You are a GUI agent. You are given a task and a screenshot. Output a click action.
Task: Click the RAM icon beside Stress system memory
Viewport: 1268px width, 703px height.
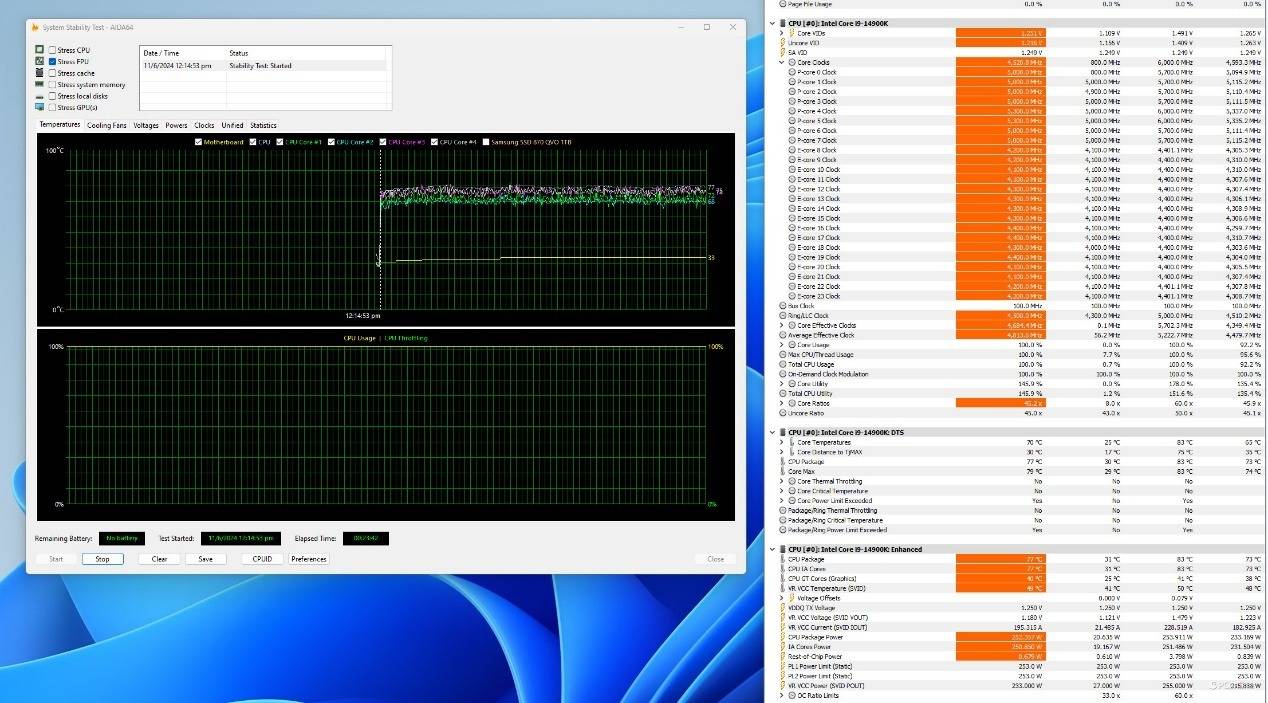[40, 85]
